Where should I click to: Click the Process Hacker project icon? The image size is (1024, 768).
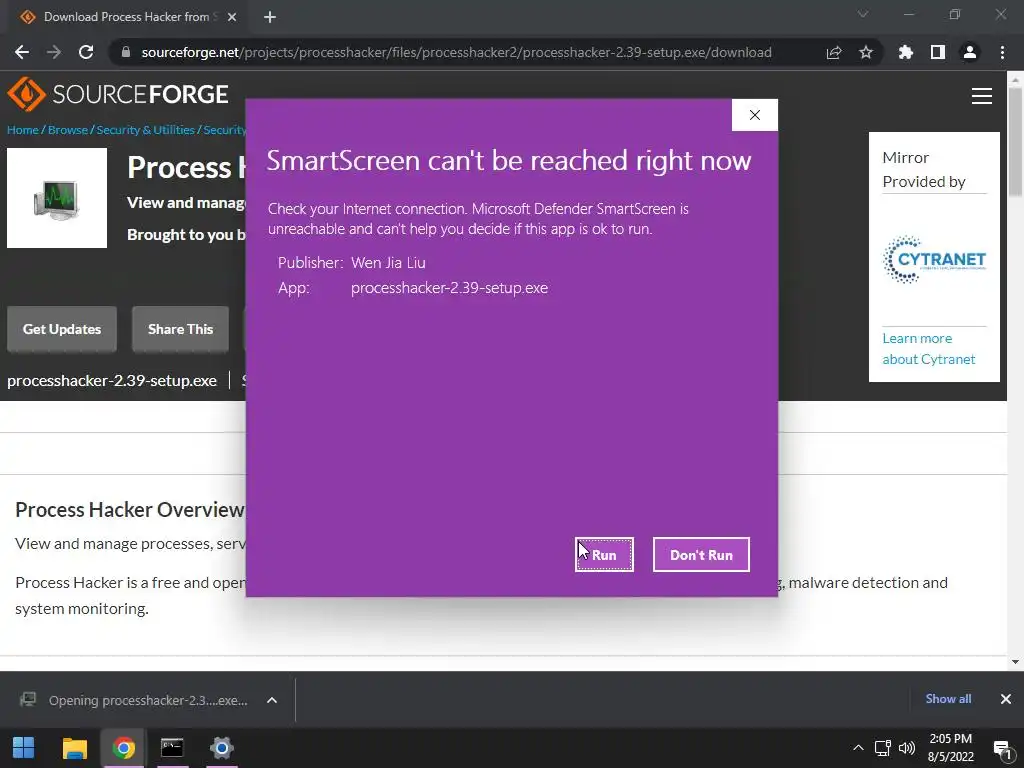57,198
